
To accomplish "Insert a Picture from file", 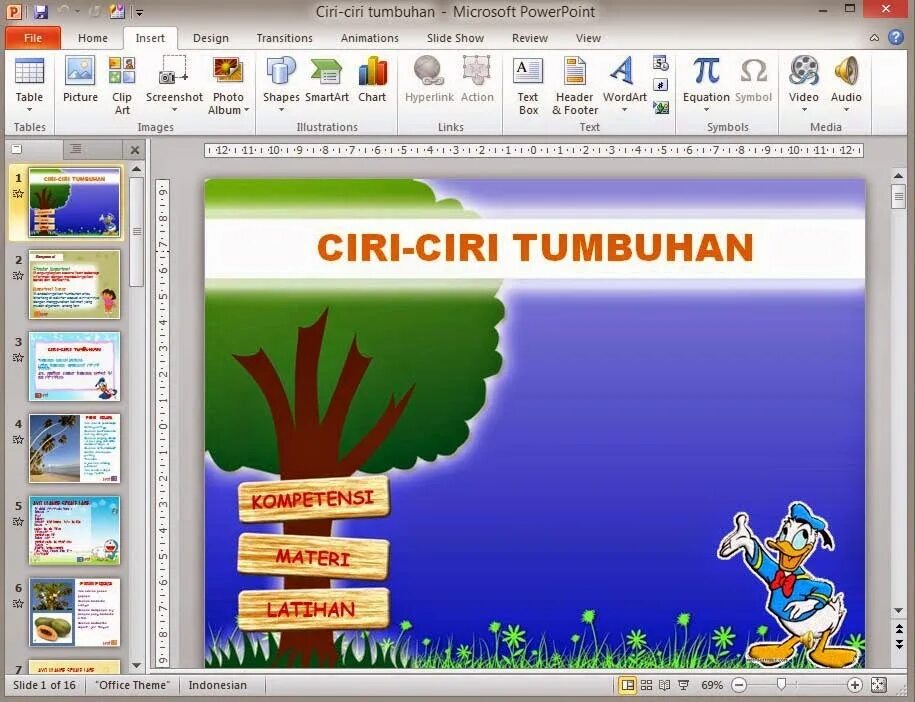I will click(x=80, y=80).
